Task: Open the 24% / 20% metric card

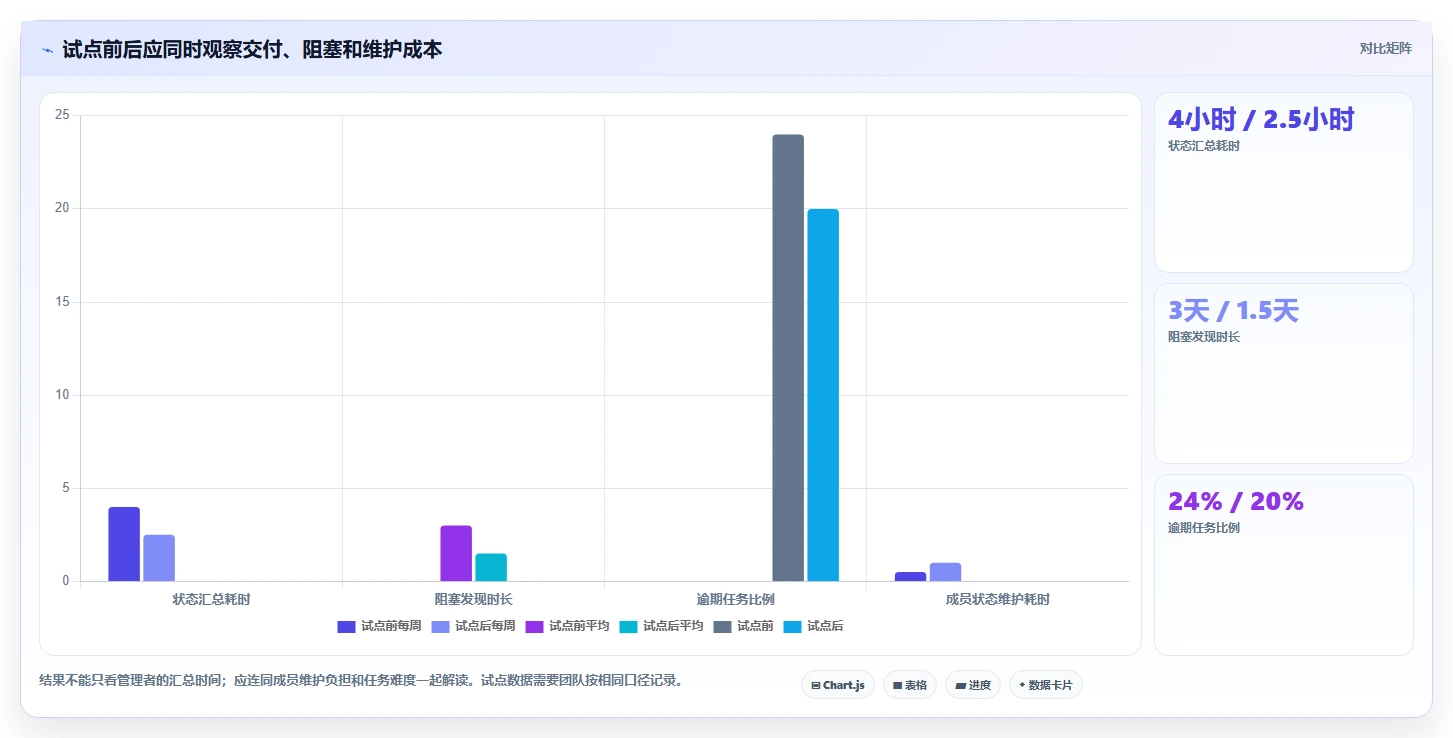Action: 1284,564
